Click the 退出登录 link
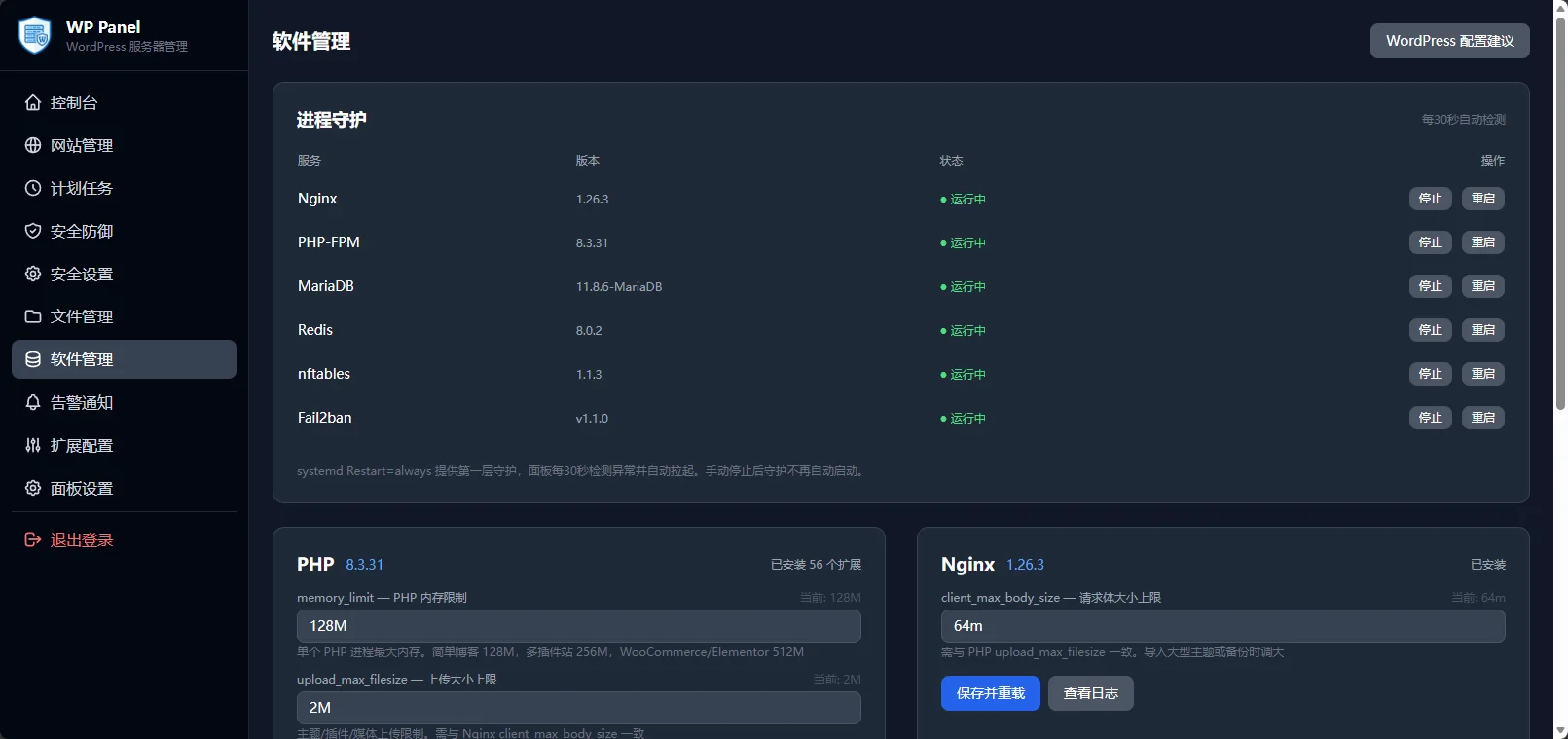1568x739 pixels. [124, 539]
